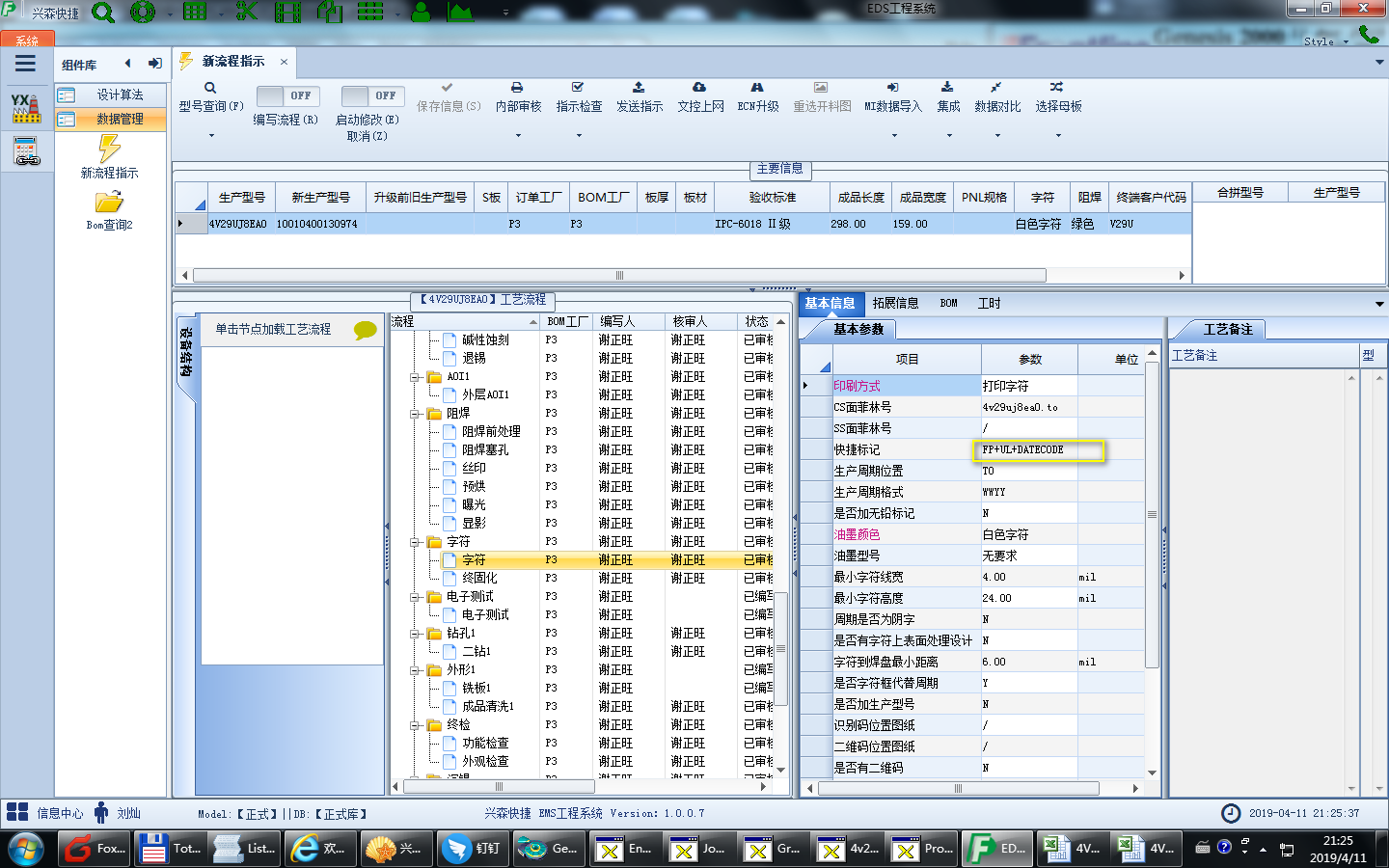The height and width of the screenshot is (868, 1389).
Task: Collapse 组件库 panel with left arrow
Action: pyautogui.click(x=127, y=64)
